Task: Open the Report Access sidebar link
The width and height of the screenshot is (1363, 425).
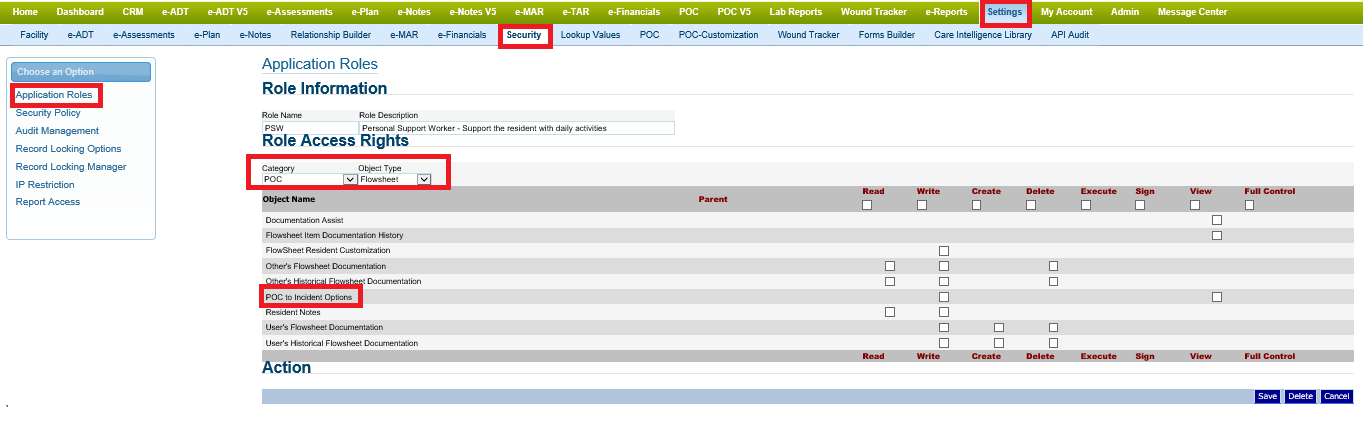Action: (x=48, y=202)
